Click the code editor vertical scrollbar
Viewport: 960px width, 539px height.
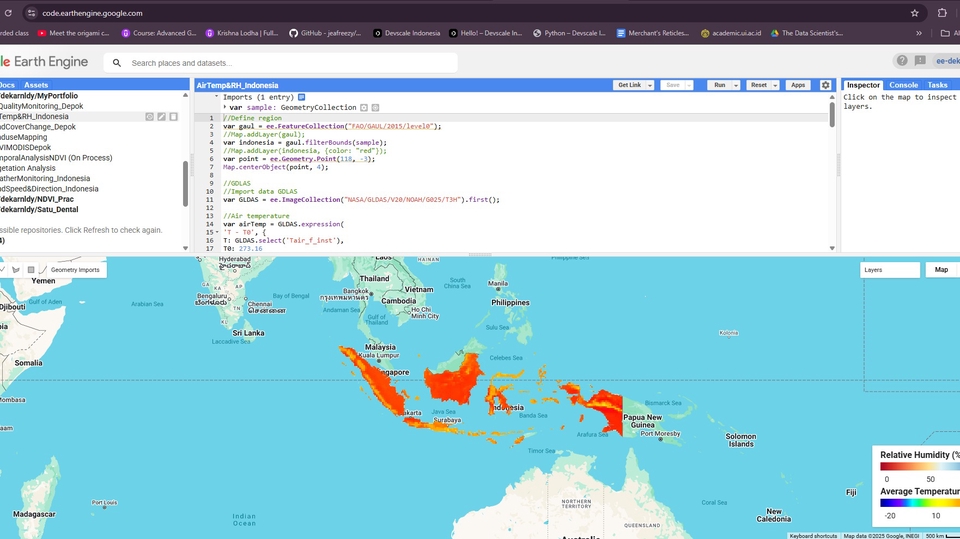coord(832,115)
